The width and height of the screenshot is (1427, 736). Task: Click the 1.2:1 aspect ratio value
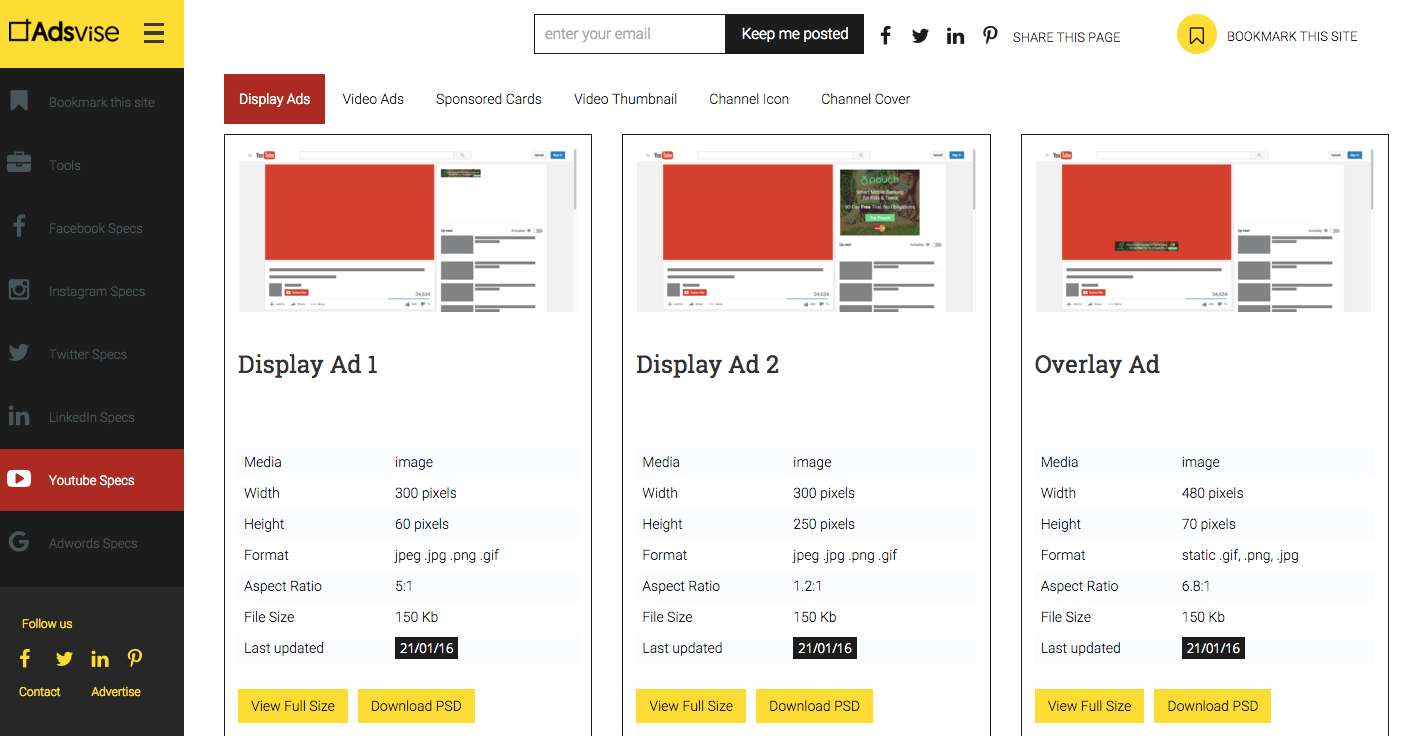(x=809, y=586)
